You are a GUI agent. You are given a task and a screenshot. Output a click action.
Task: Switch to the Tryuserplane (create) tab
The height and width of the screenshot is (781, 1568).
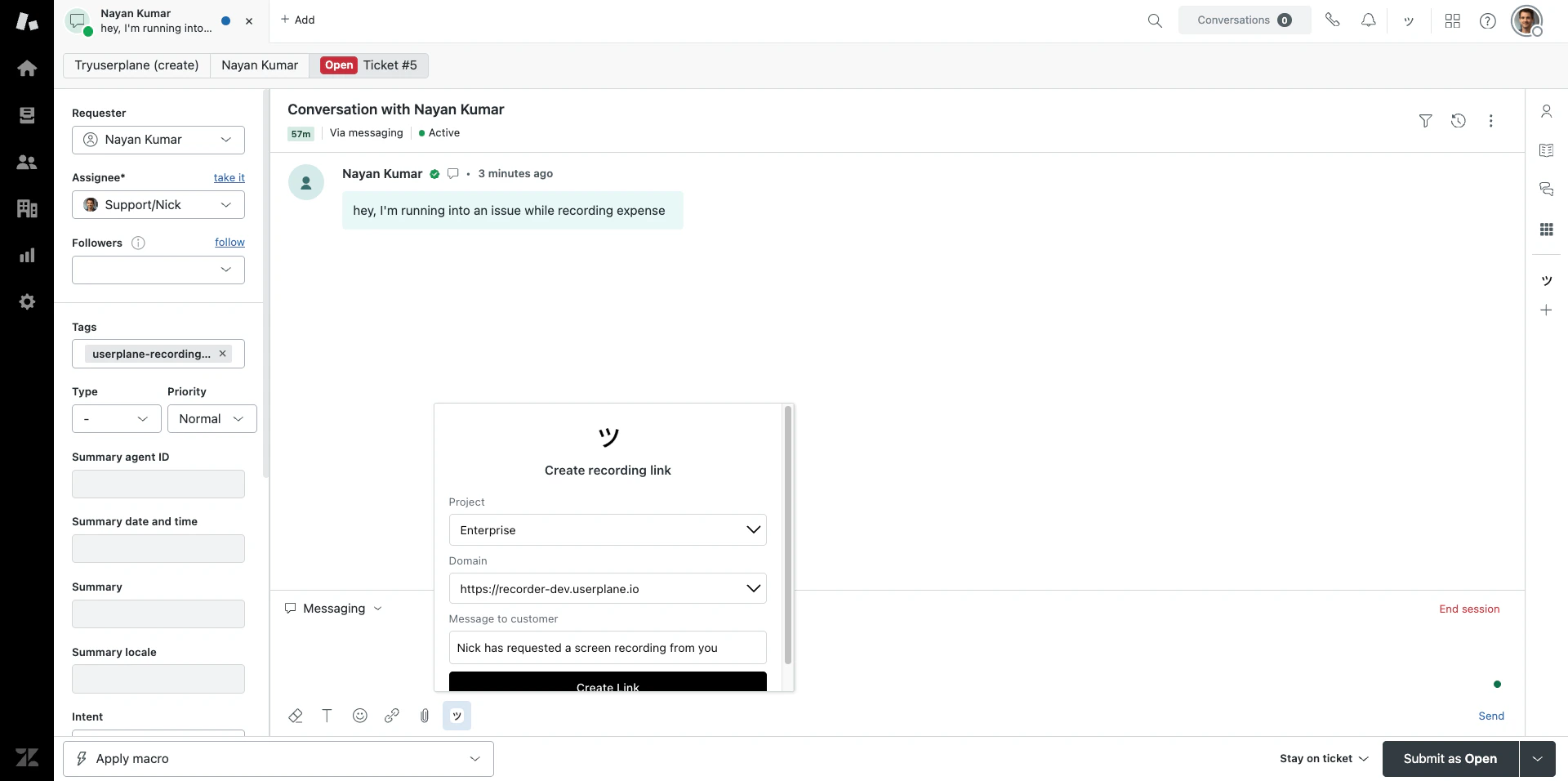pyautogui.click(x=136, y=65)
